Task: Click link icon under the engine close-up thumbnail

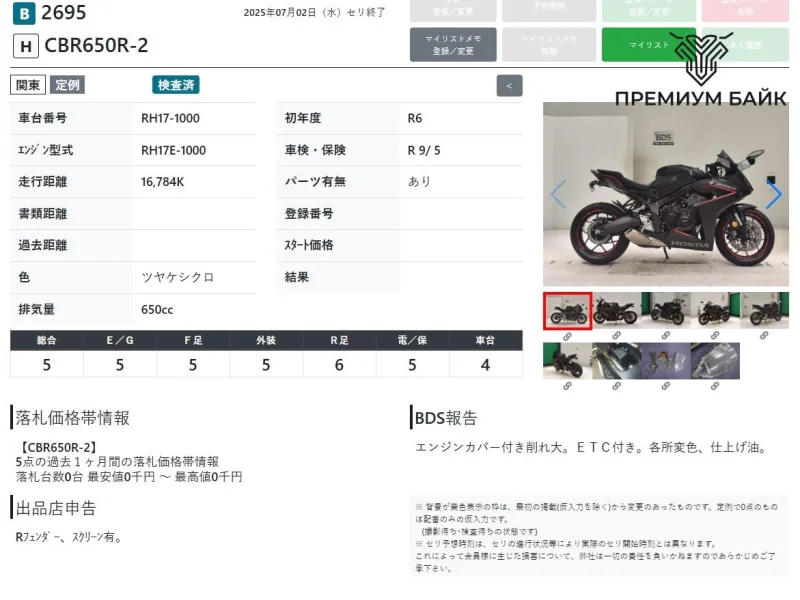Action: click(616, 386)
